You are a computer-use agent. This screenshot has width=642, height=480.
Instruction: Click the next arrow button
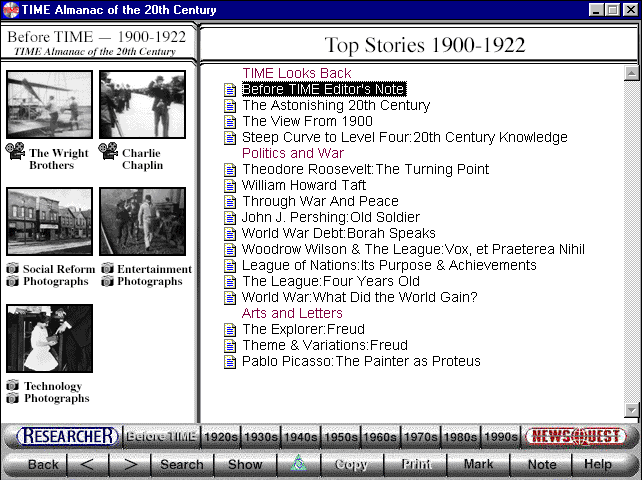(x=130, y=464)
